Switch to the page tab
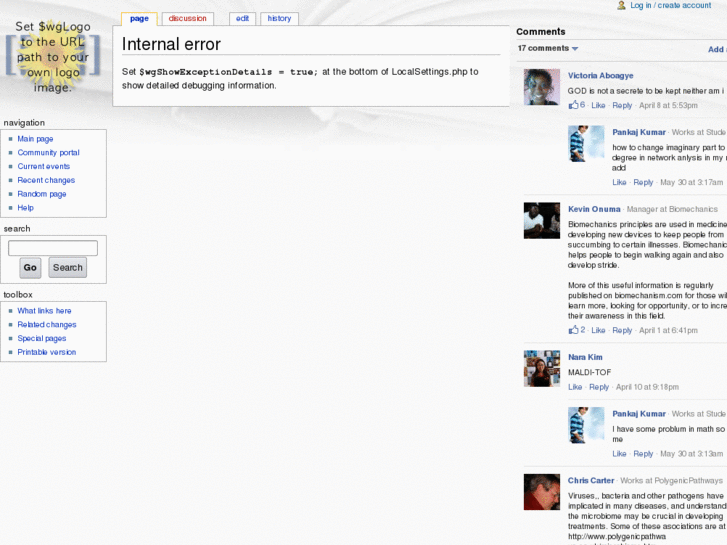 pos(139,19)
